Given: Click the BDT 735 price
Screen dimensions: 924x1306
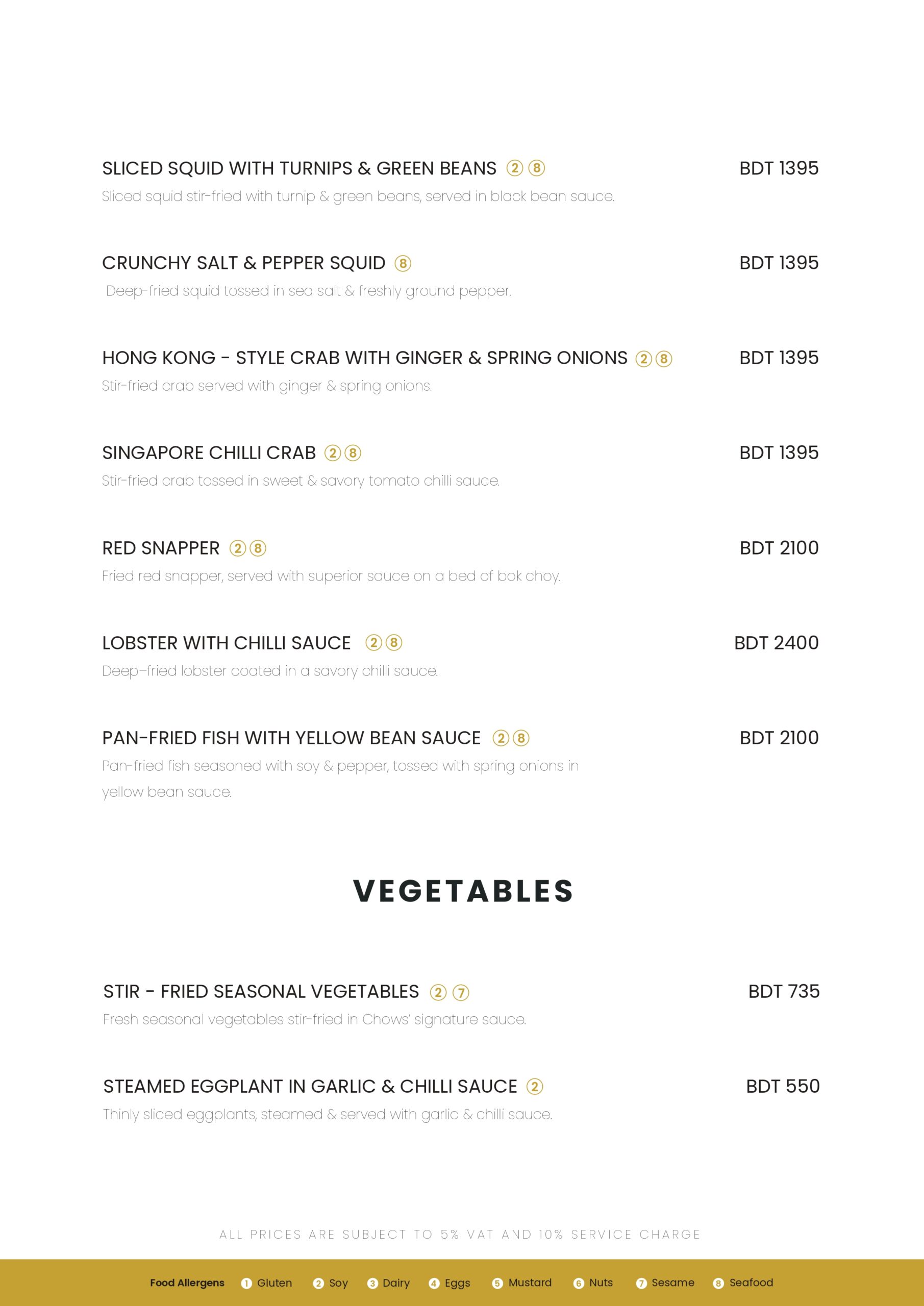Looking at the screenshot, I should pyautogui.click(x=784, y=991).
